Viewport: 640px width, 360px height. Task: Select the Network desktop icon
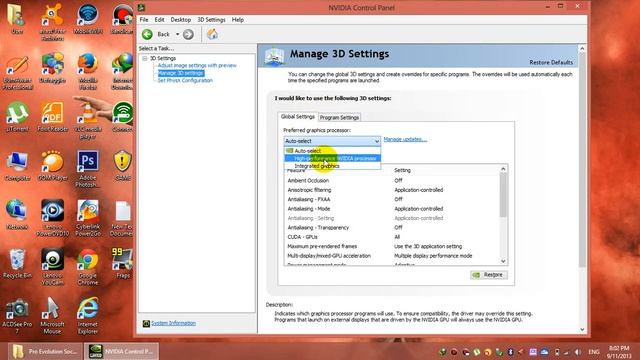[x=17, y=215]
